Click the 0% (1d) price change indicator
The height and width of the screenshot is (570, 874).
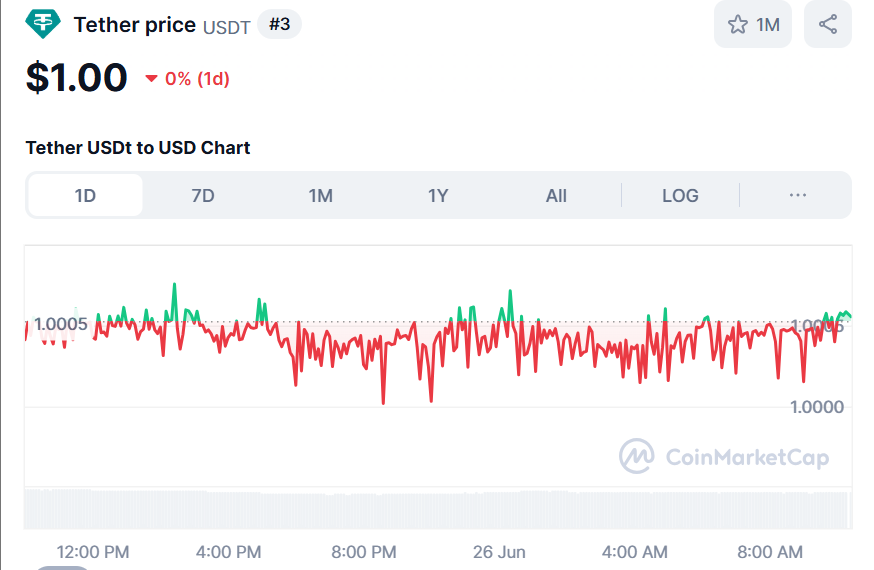tap(187, 79)
